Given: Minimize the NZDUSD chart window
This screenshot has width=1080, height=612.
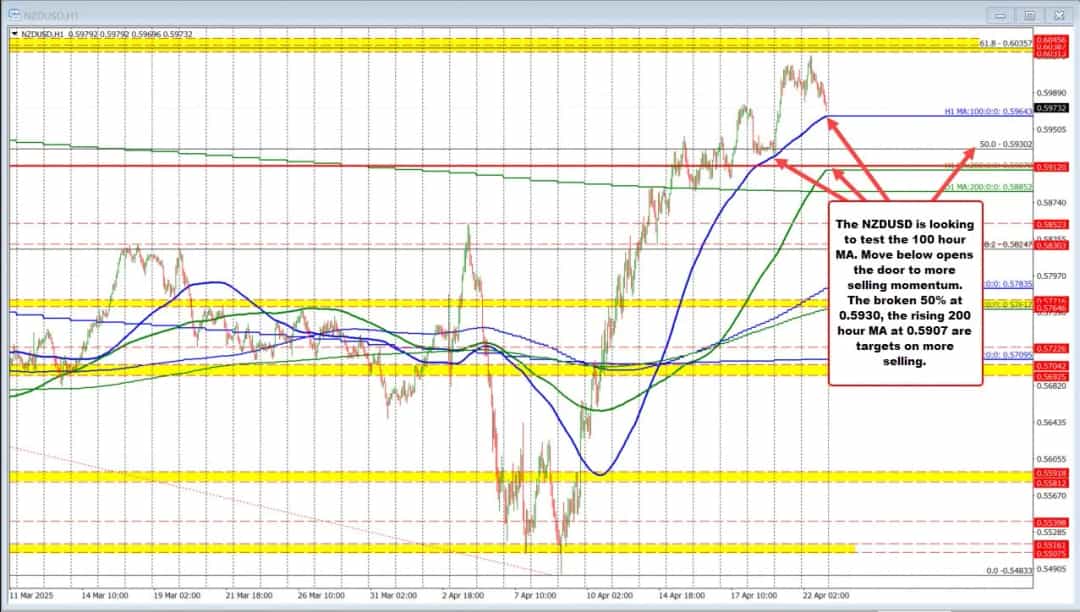Looking at the screenshot, I should coord(999,16).
